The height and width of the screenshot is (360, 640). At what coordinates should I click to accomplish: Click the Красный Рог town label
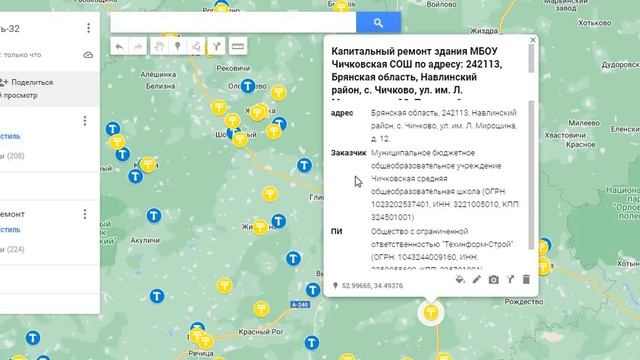pyautogui.click(x=261, y=332)
